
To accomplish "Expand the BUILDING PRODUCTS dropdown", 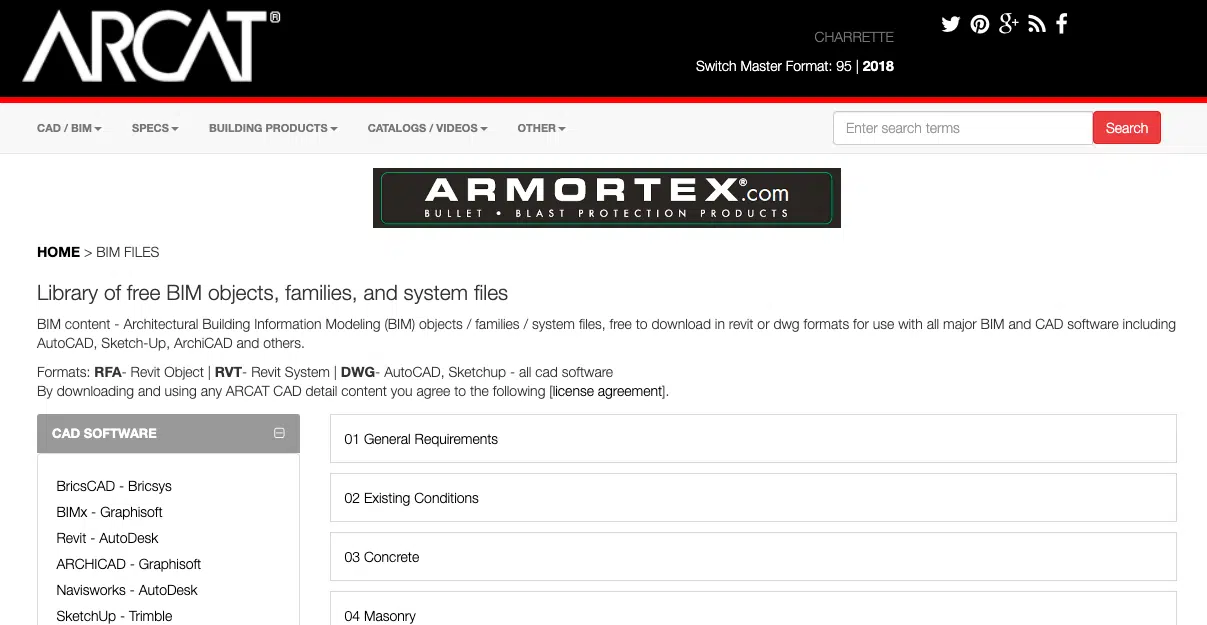I will click(272, 128).
